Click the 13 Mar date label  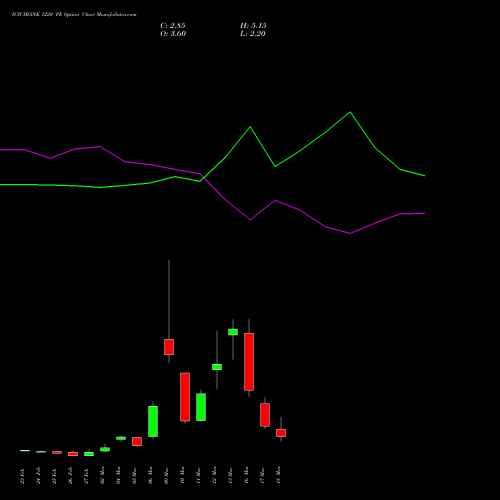230,475
